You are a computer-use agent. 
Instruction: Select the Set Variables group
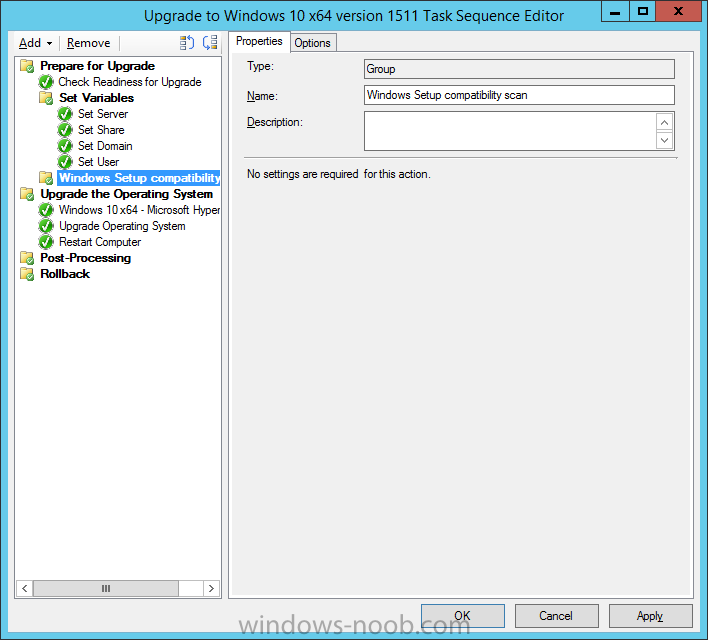(x=96, y=98)
